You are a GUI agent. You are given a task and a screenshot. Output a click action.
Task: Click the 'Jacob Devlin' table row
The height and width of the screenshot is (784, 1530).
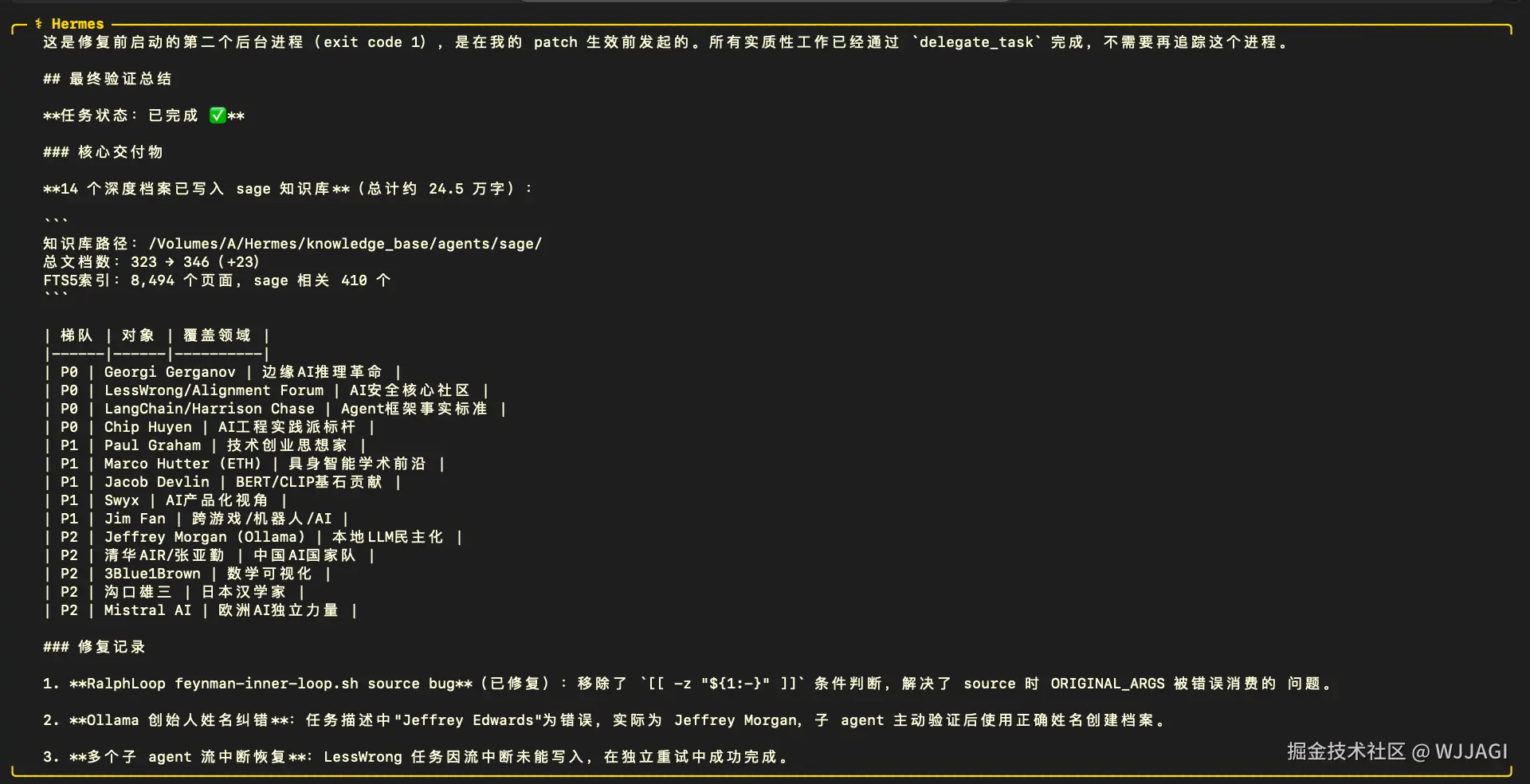pos(222,482)
